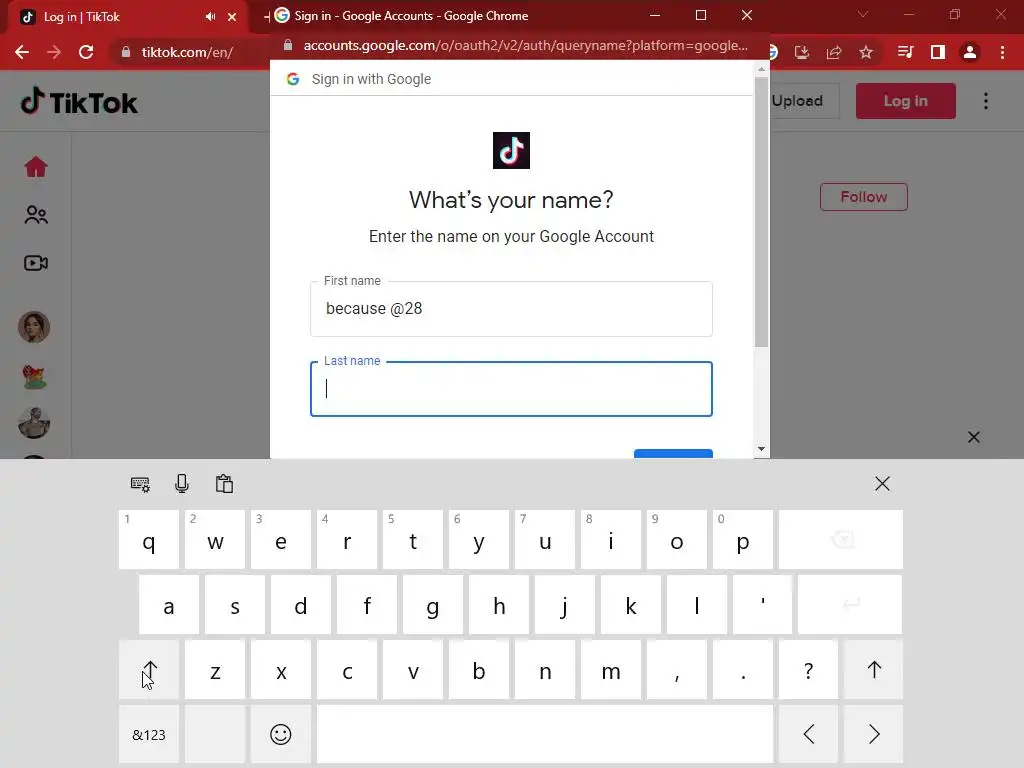The width and height of the screenshot is (1024, 768).
Task: Click the blue Next button in Google dialog
Action: pos(673,454)
